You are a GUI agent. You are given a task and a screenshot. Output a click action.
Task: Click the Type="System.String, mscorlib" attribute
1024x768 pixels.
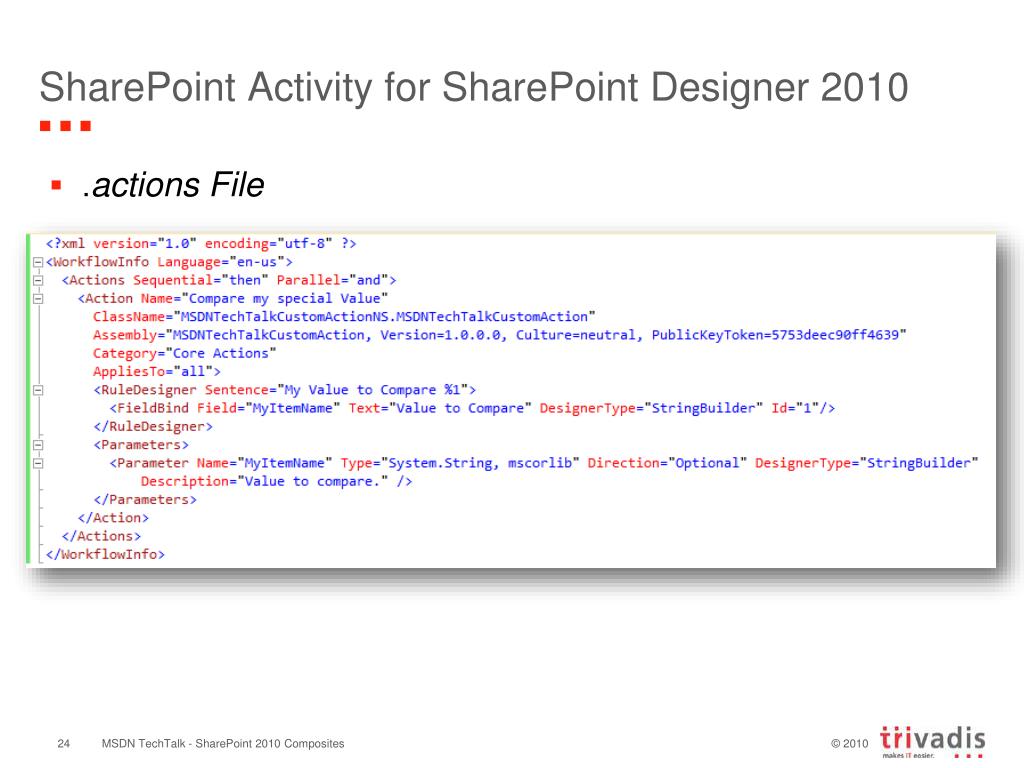tap(460, 463)
